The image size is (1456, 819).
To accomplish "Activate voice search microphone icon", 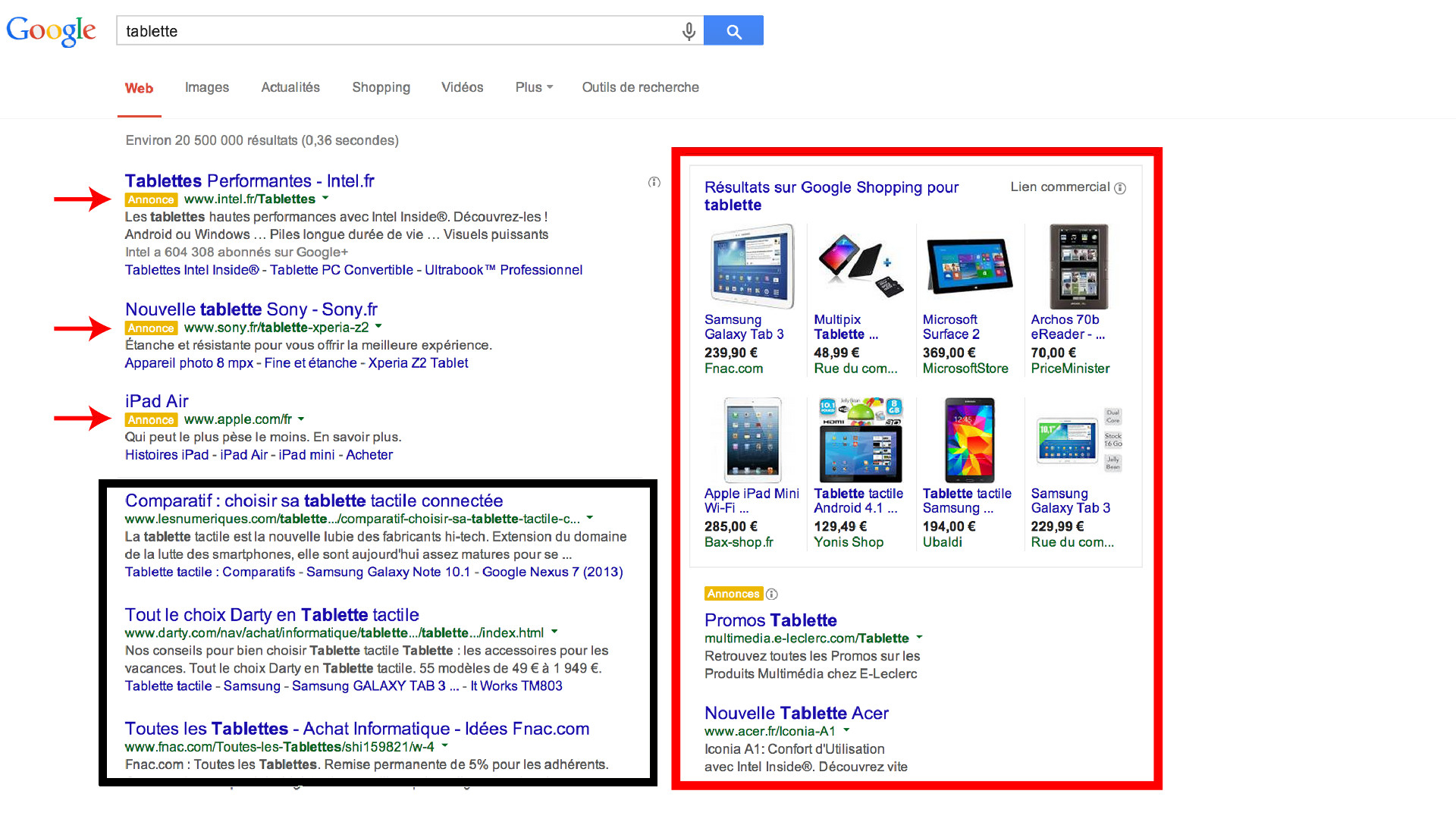I will point(689,31).
